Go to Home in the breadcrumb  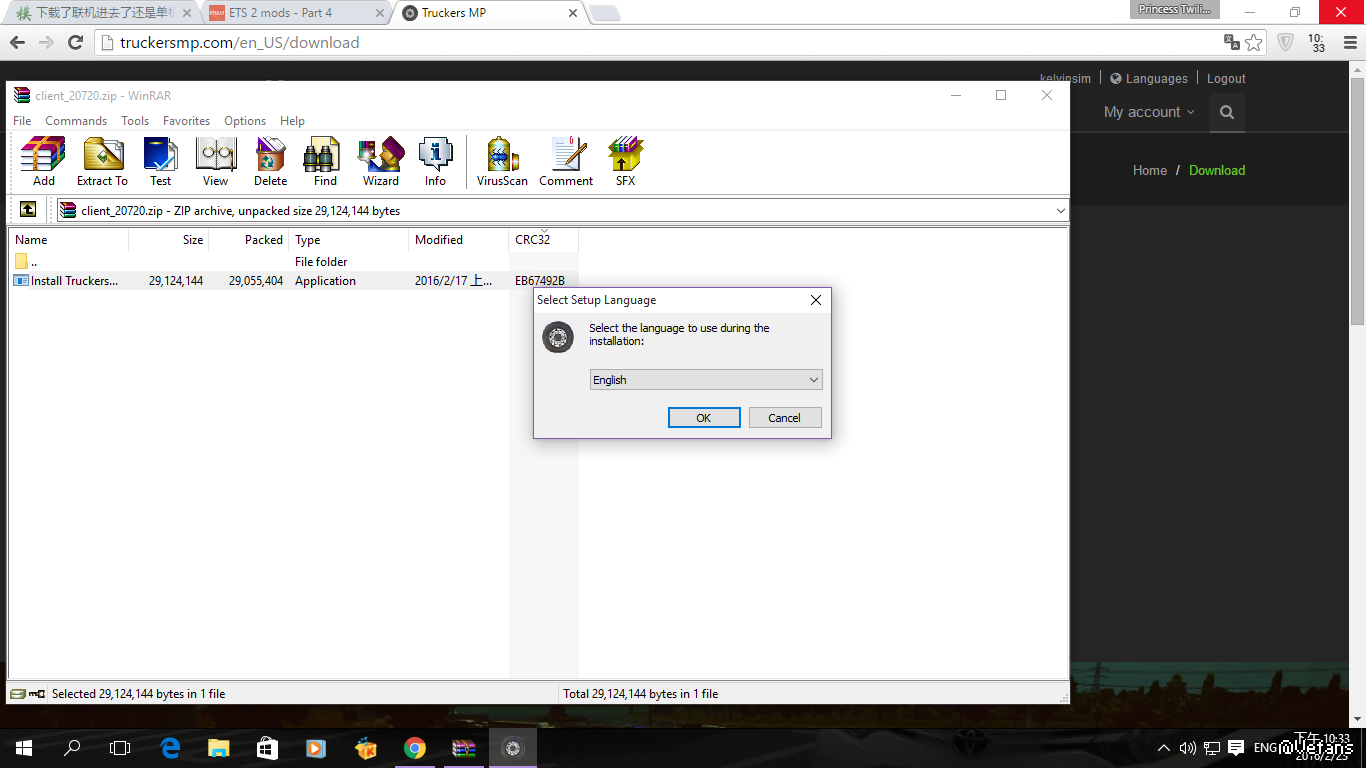[1150, 170]
